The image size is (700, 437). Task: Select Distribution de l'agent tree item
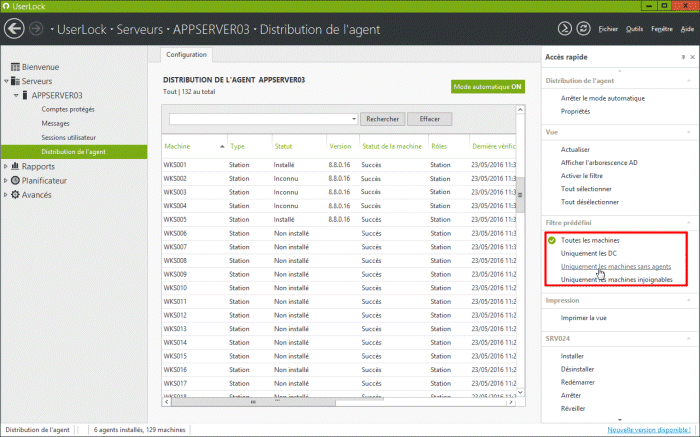click(74, 152)
